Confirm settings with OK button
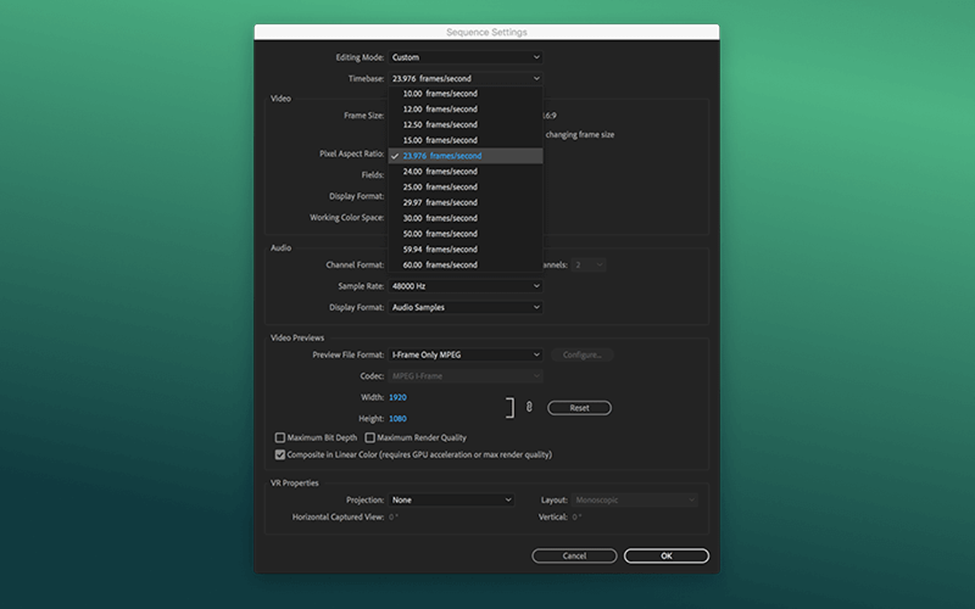Image resolution: width=975 pixels, height=609 pixels. 667,556
